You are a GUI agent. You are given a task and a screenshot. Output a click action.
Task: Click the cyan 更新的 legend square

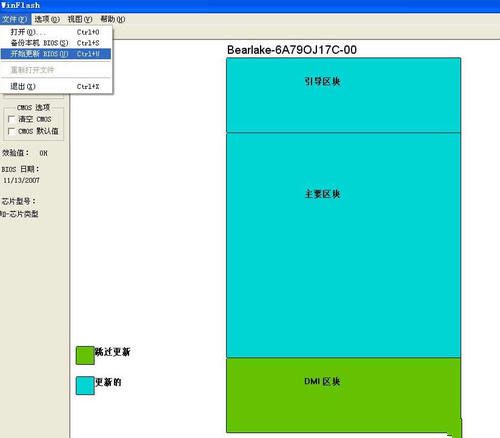(85, 386)
